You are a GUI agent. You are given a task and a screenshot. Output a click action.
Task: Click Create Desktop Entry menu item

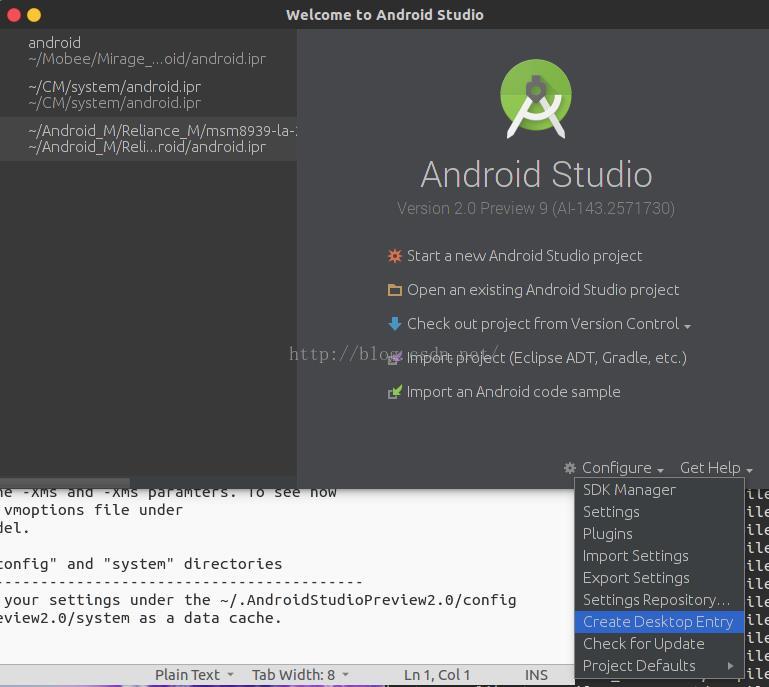click(659, 622)
